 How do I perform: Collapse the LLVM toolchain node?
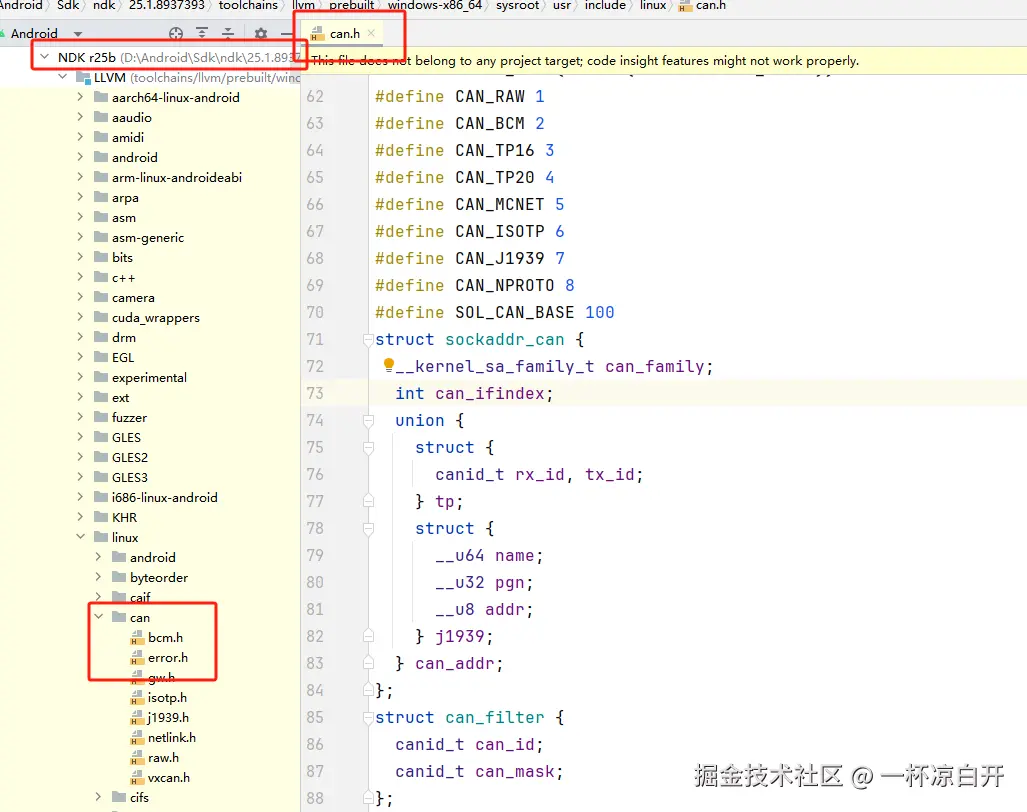(63, 77)
